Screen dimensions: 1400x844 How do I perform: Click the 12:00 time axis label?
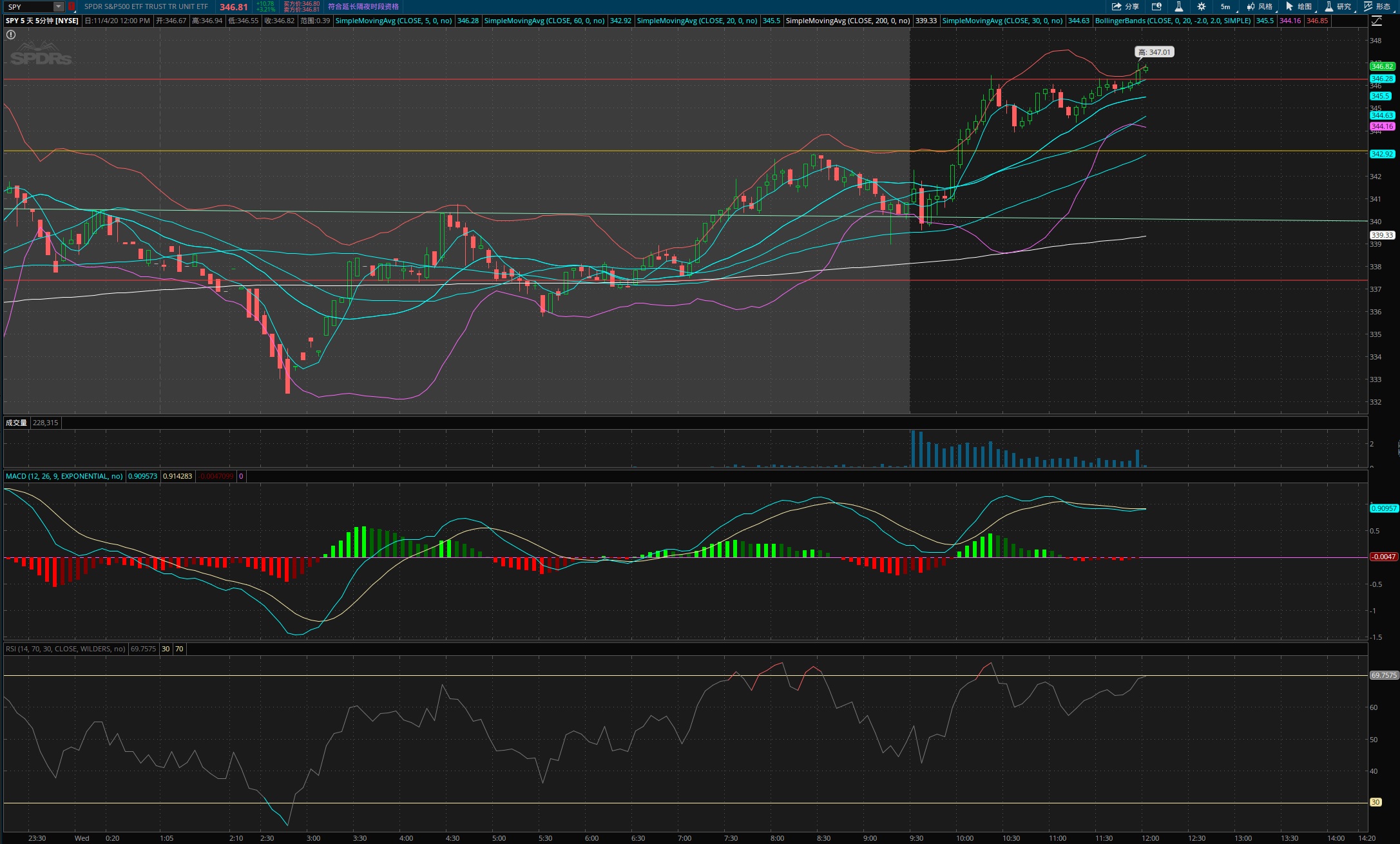click(1150, 838)
